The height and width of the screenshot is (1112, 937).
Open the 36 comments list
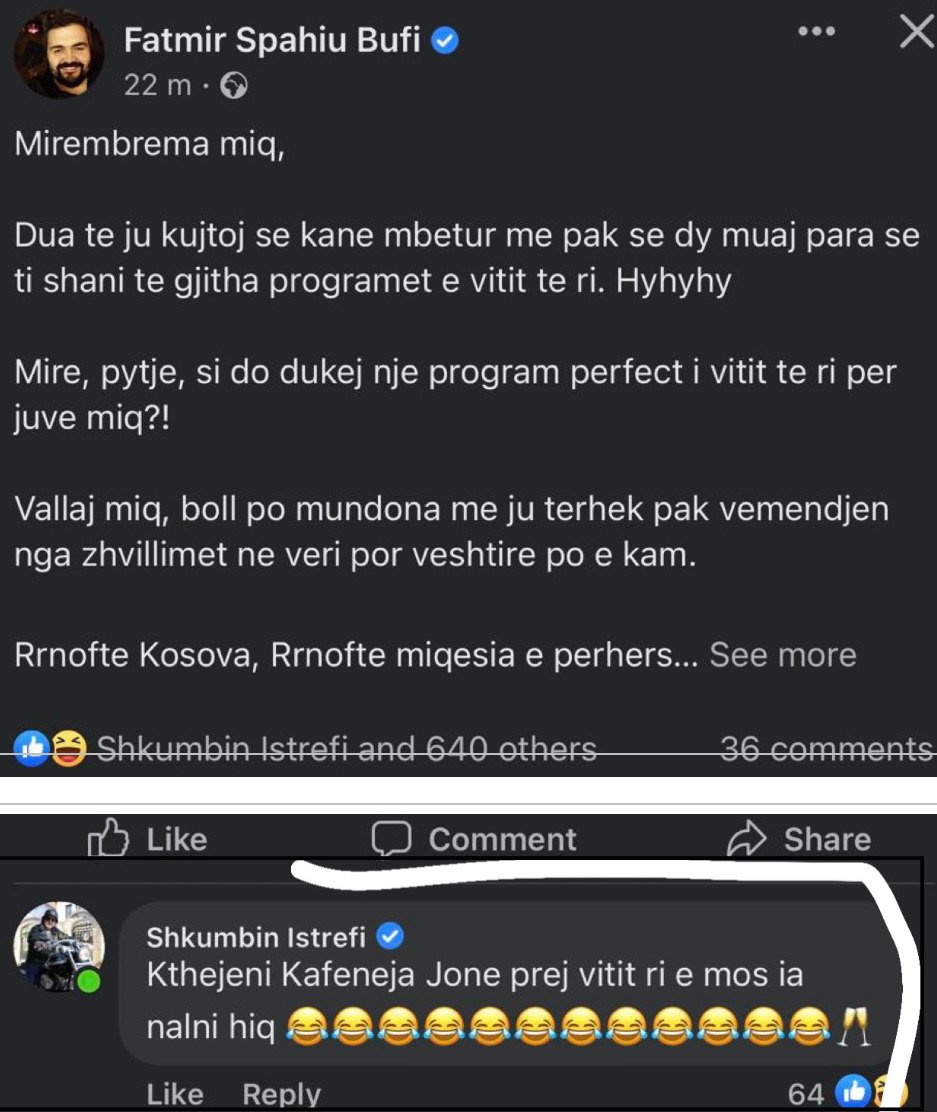pos(827,748)
